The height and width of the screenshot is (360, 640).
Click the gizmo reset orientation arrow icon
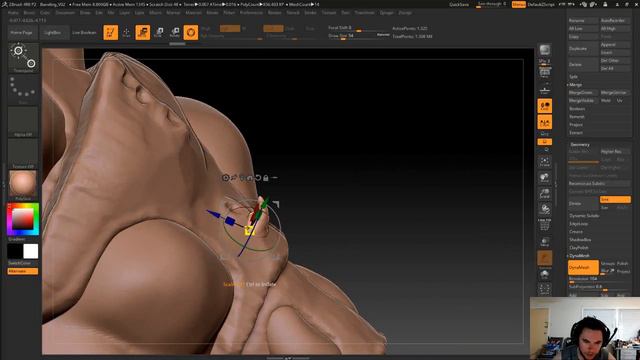[258, 178]
